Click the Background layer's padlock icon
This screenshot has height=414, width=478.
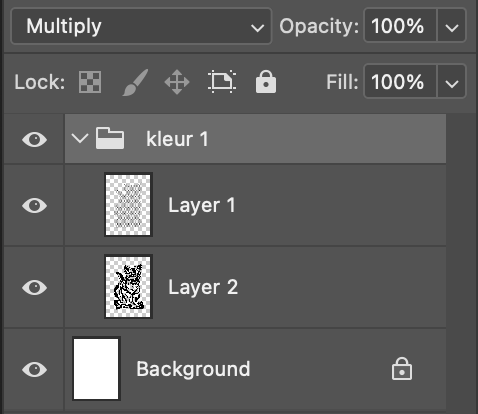(x=402, y=369)
